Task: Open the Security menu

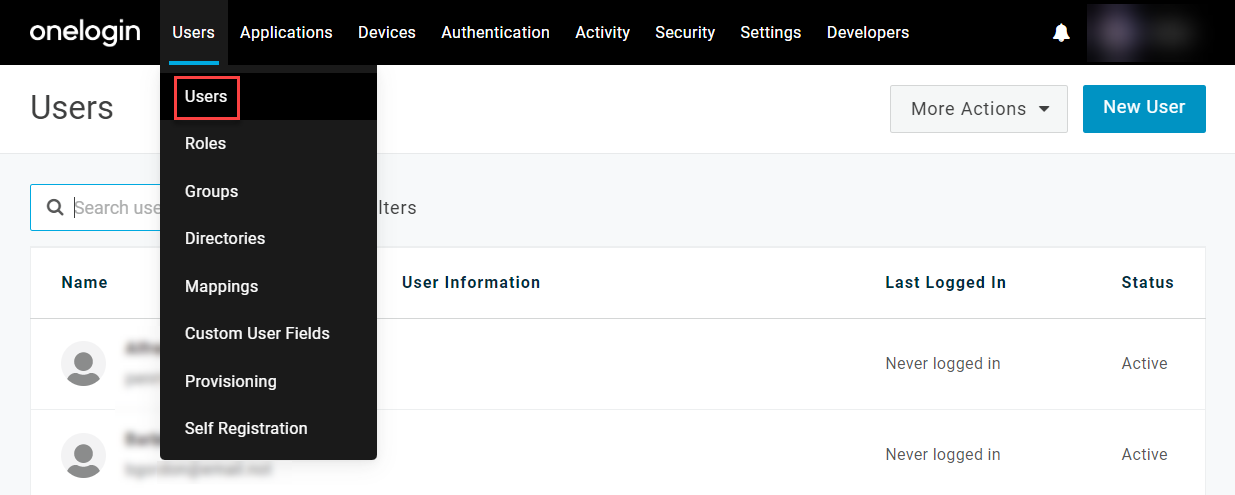Action: click(685, 32)
